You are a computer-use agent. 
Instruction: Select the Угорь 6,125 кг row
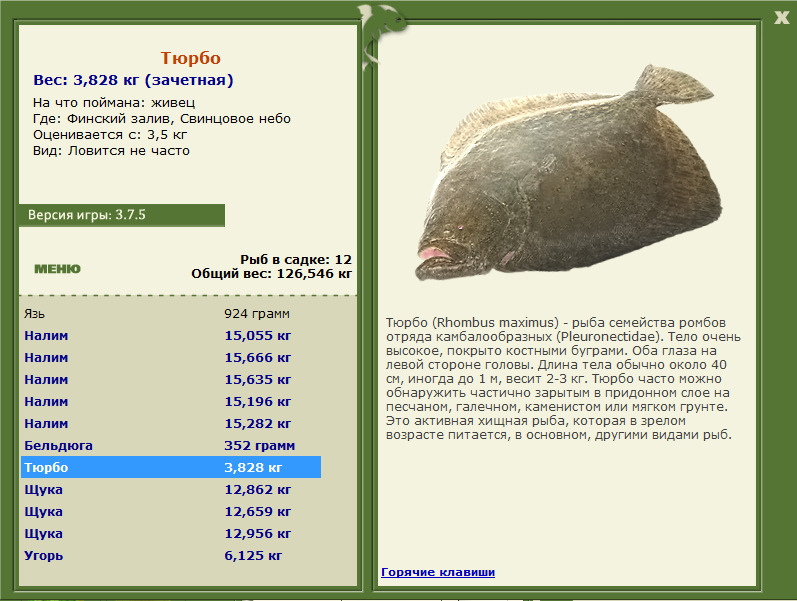pyautogui.click(x=171, y=555)
